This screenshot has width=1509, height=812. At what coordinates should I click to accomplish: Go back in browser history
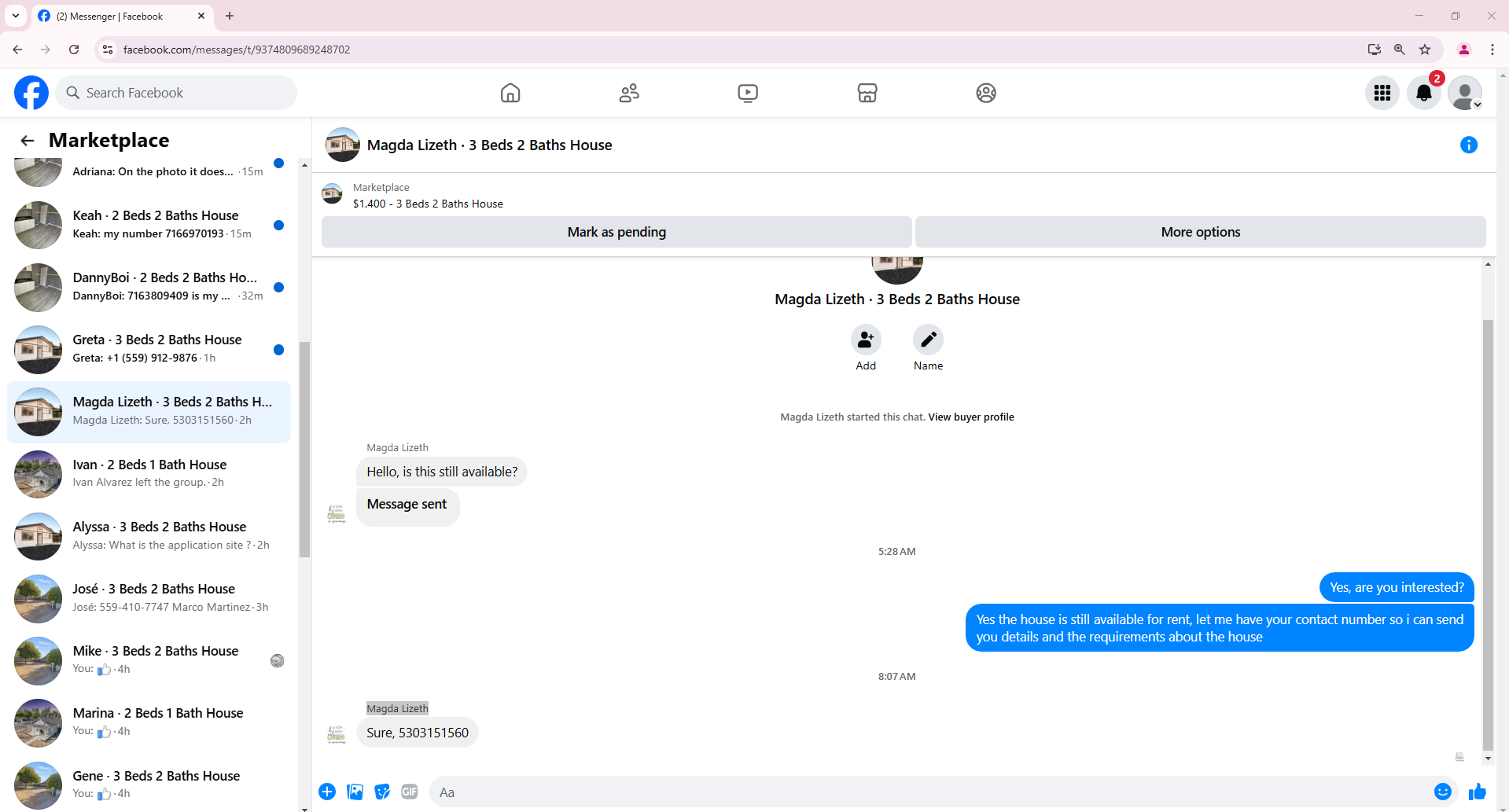[x=17, y=50]
